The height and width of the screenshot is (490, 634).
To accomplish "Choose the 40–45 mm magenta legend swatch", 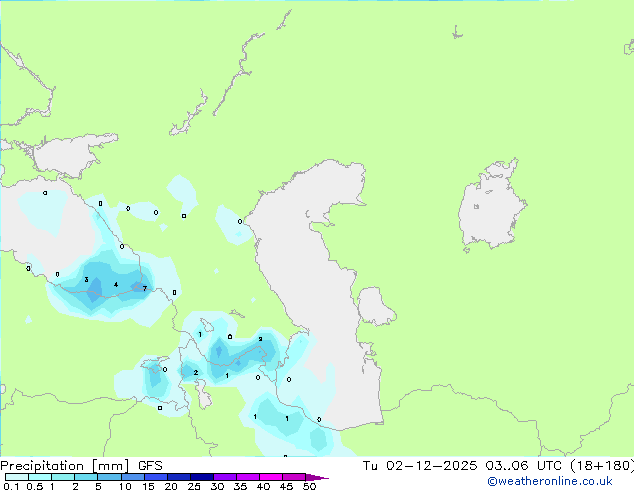I will 271,477.
